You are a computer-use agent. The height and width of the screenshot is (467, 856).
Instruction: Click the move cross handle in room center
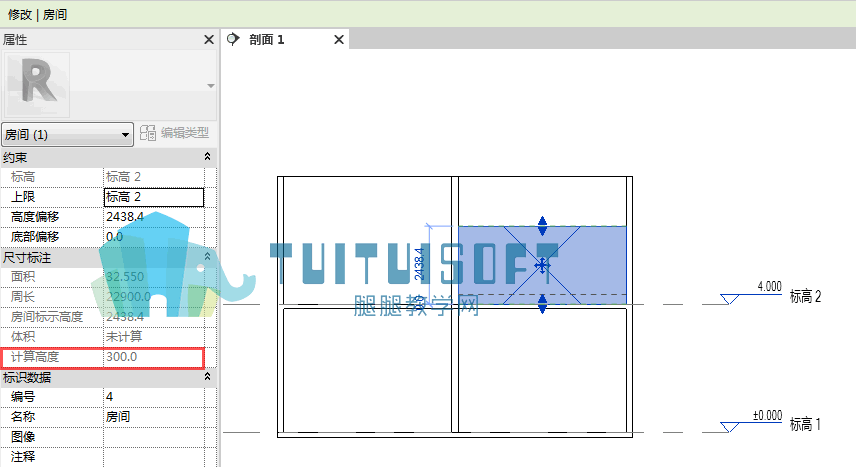click(x=542, y=266)
